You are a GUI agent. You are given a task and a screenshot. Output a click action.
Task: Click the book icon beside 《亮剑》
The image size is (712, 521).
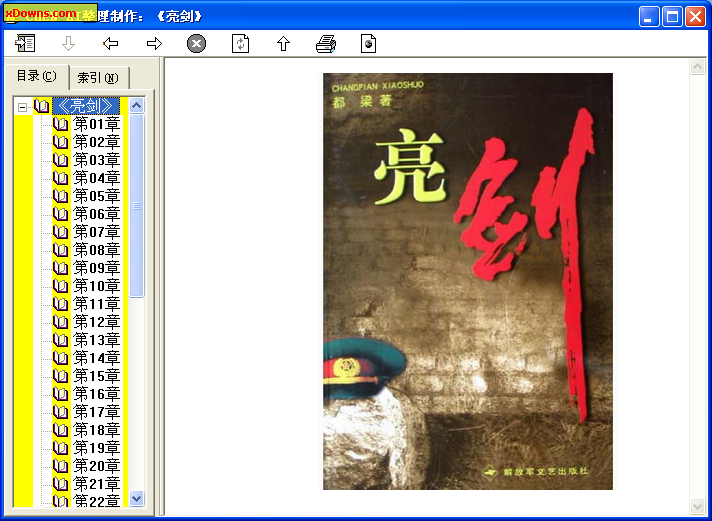(x=41, y=106)
